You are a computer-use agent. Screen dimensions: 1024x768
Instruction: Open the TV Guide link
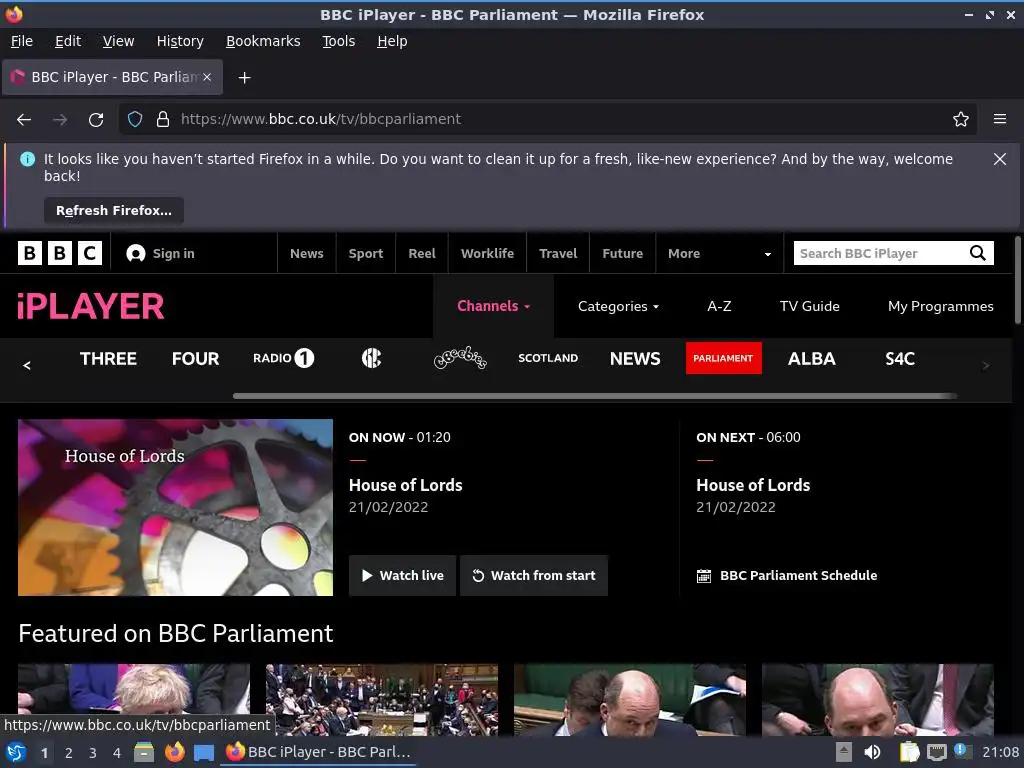point(810,306)
